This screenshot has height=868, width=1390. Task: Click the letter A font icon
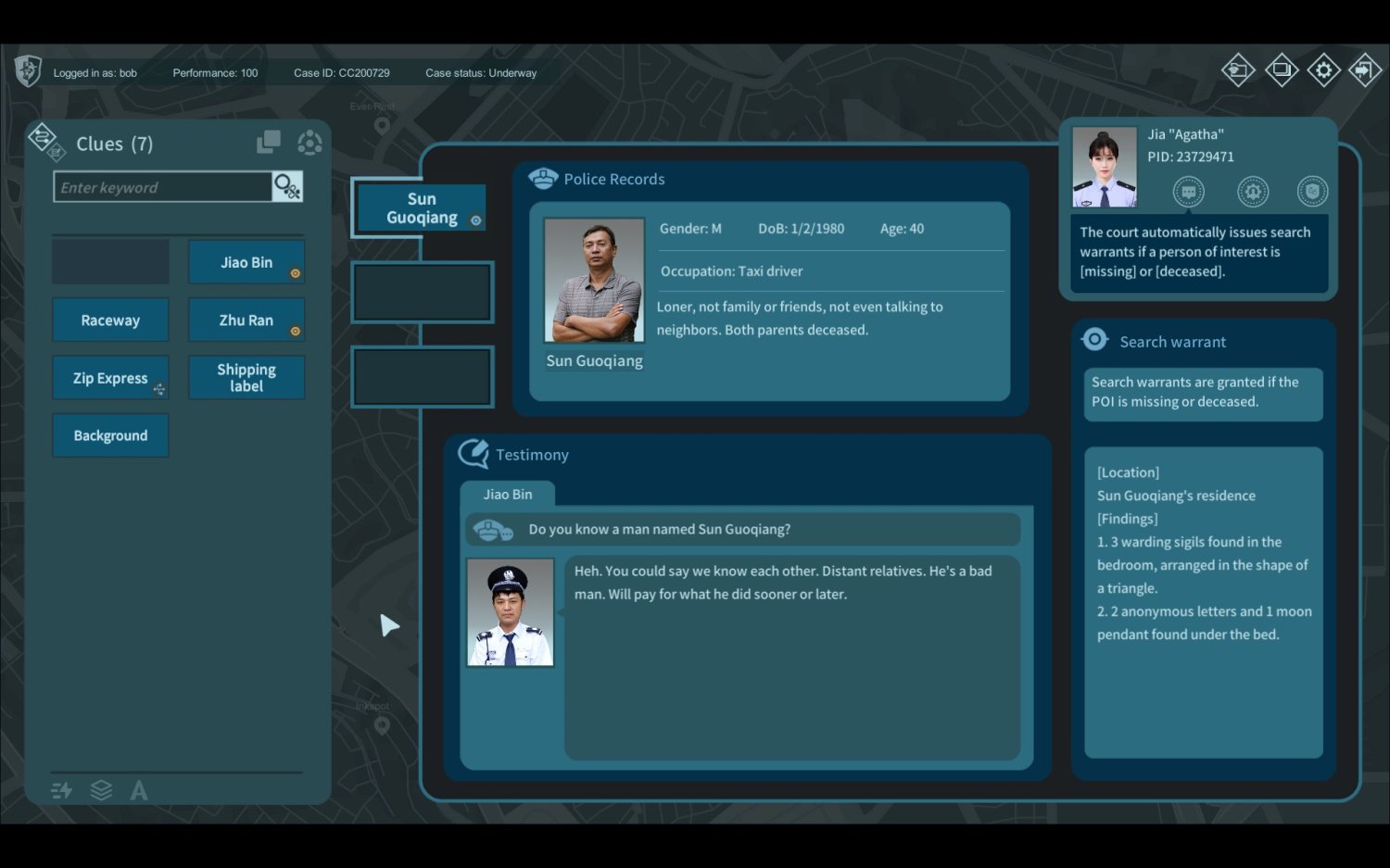[x=139, y=790]
